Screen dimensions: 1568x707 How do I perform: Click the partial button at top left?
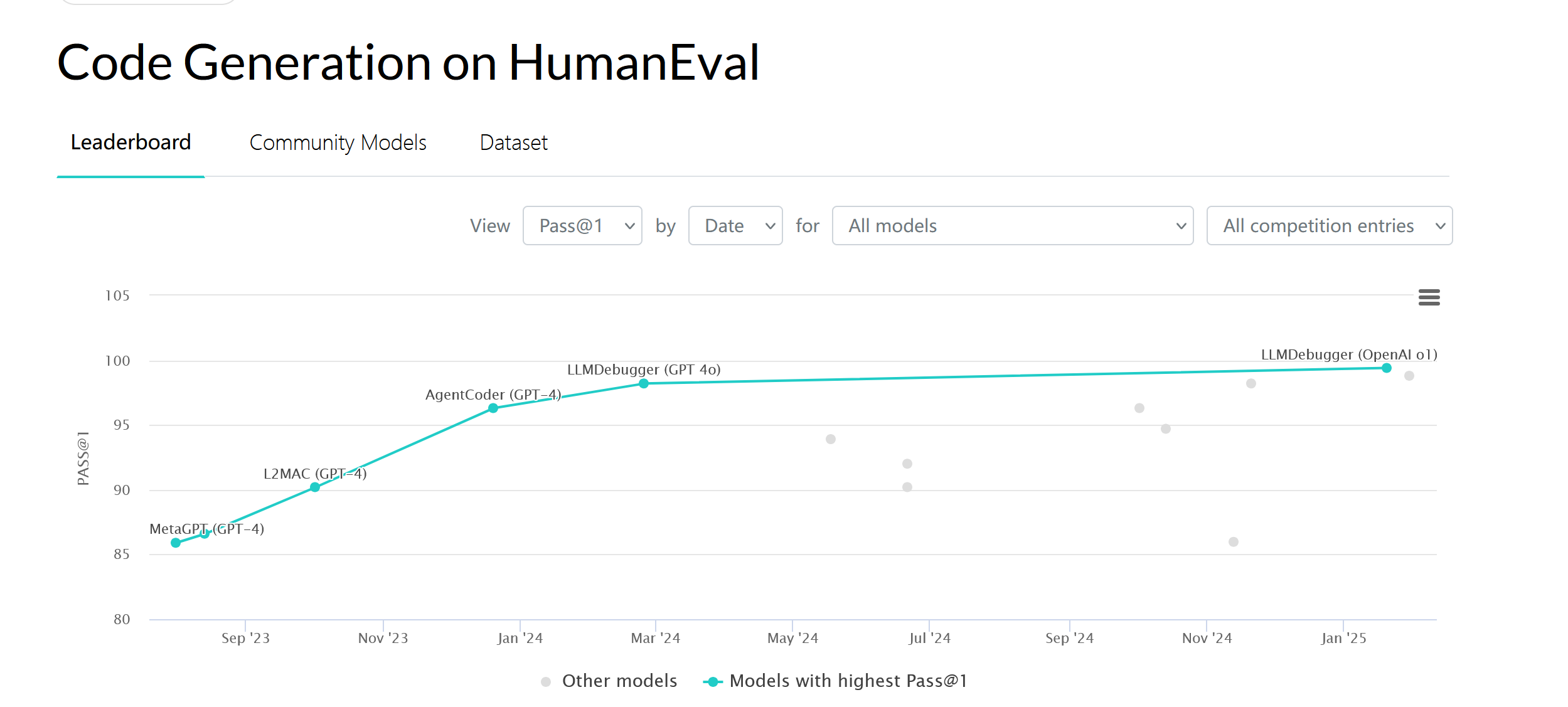tap(149, 3)
